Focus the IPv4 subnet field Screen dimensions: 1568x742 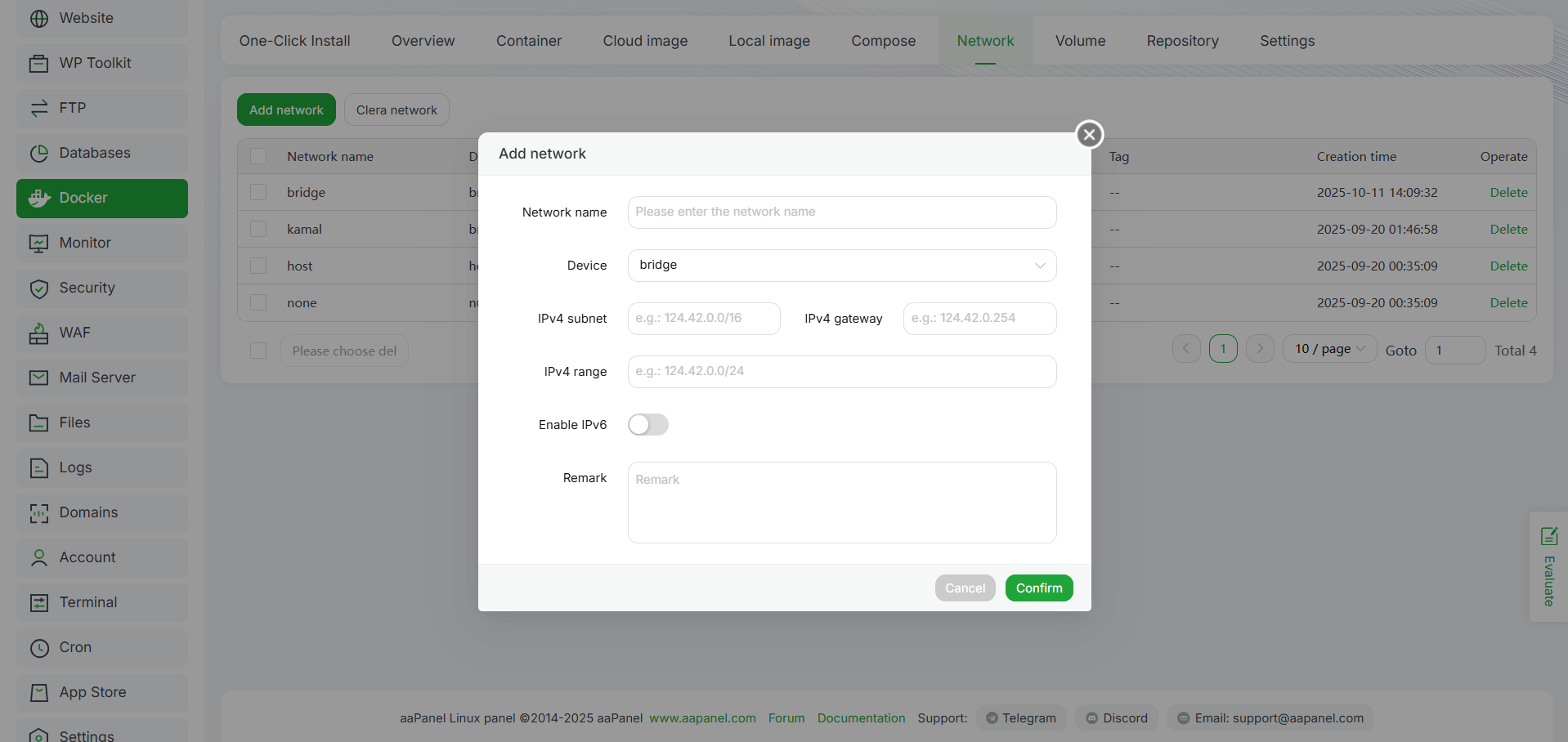click(x=704, y=318)
